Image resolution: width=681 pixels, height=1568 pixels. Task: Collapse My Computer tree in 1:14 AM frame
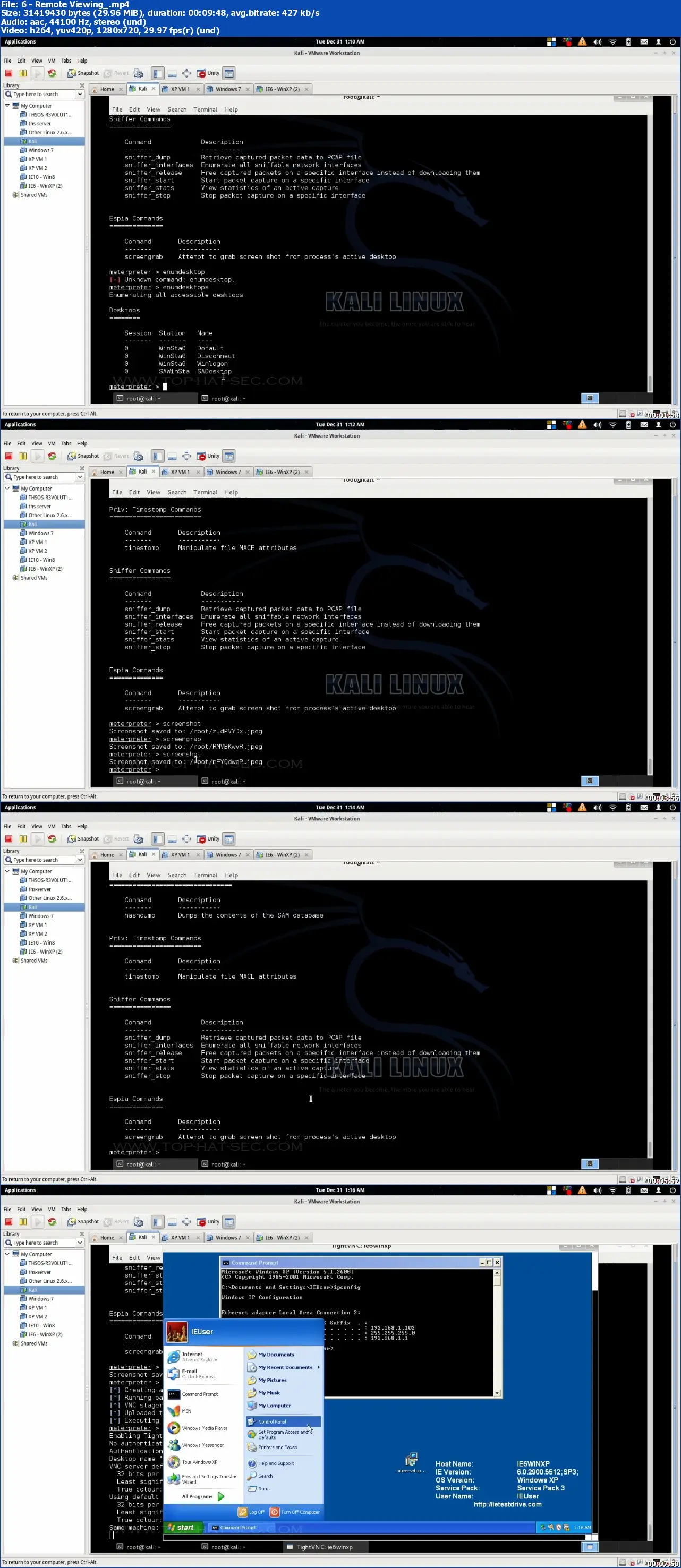coord(7,872)
